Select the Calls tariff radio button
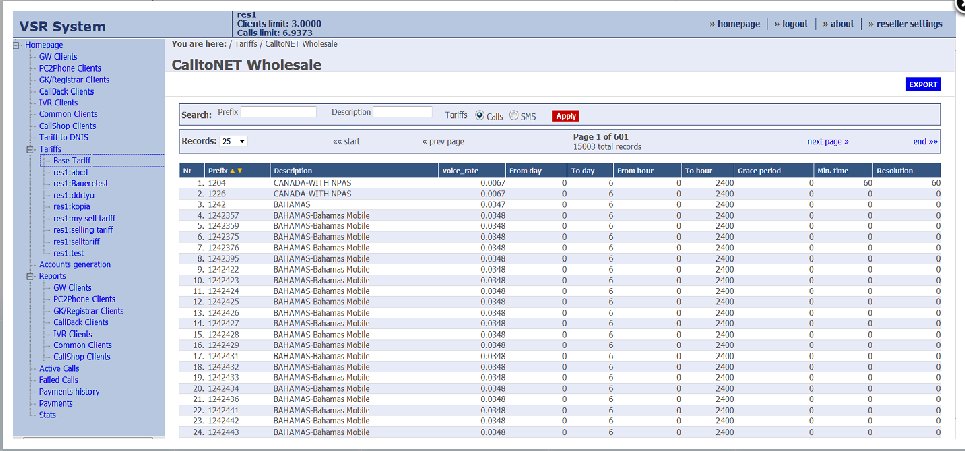Screen dimensions: 965x451 [479, 115]
